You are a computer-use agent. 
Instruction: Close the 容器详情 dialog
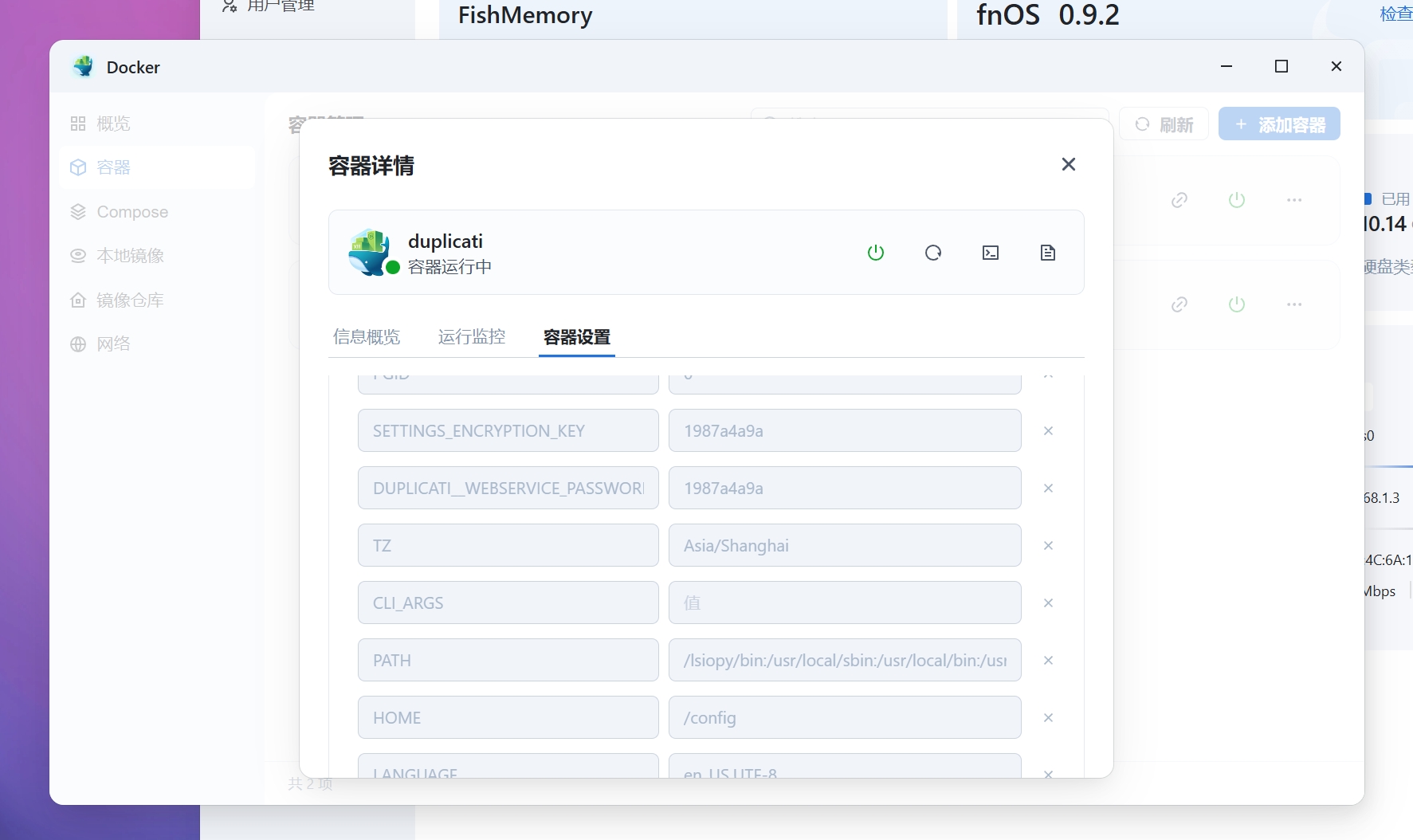coord(1069,164)
